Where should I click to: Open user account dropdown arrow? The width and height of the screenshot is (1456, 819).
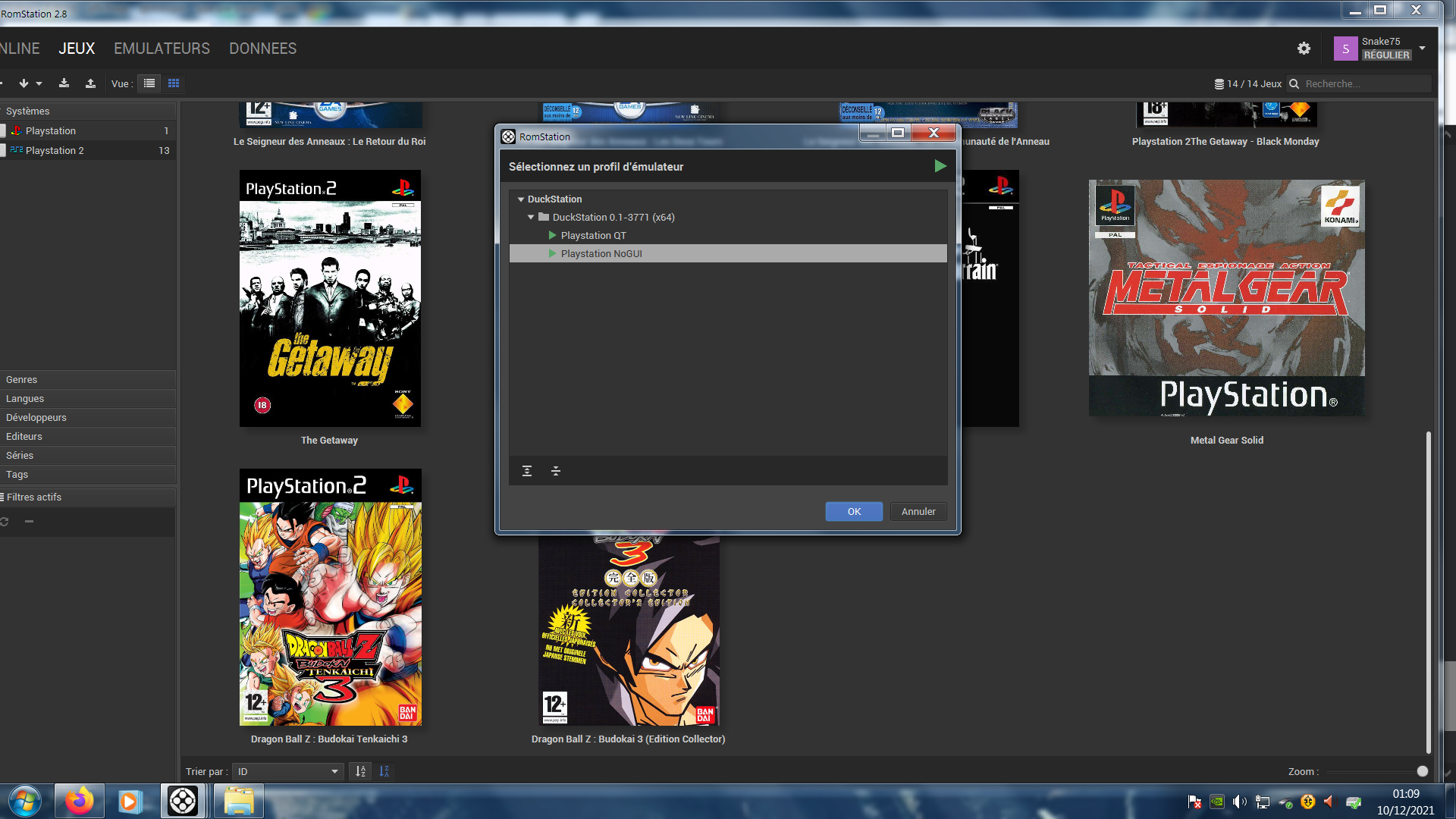[x=1422, y=48]
